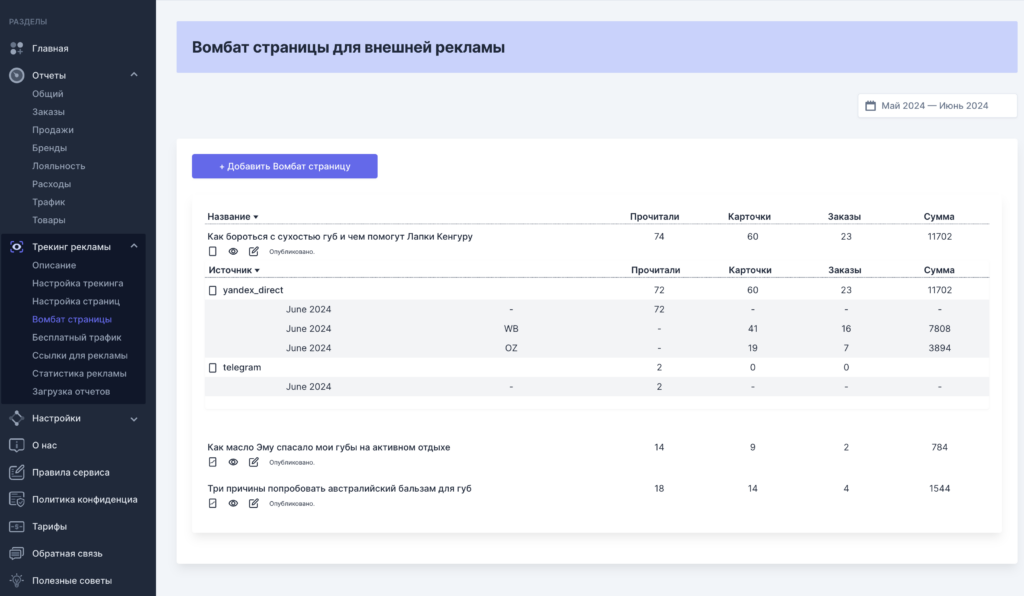
Task: Click edit icon for Эму lips page
Action: click(253, 462)
